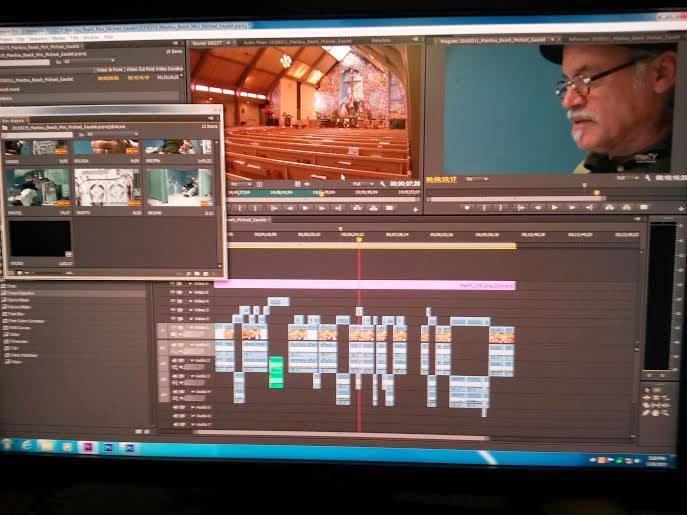The image size is (687, 515).
Task: Click Mark In in the Program monitor
Action: coord(484,207)
